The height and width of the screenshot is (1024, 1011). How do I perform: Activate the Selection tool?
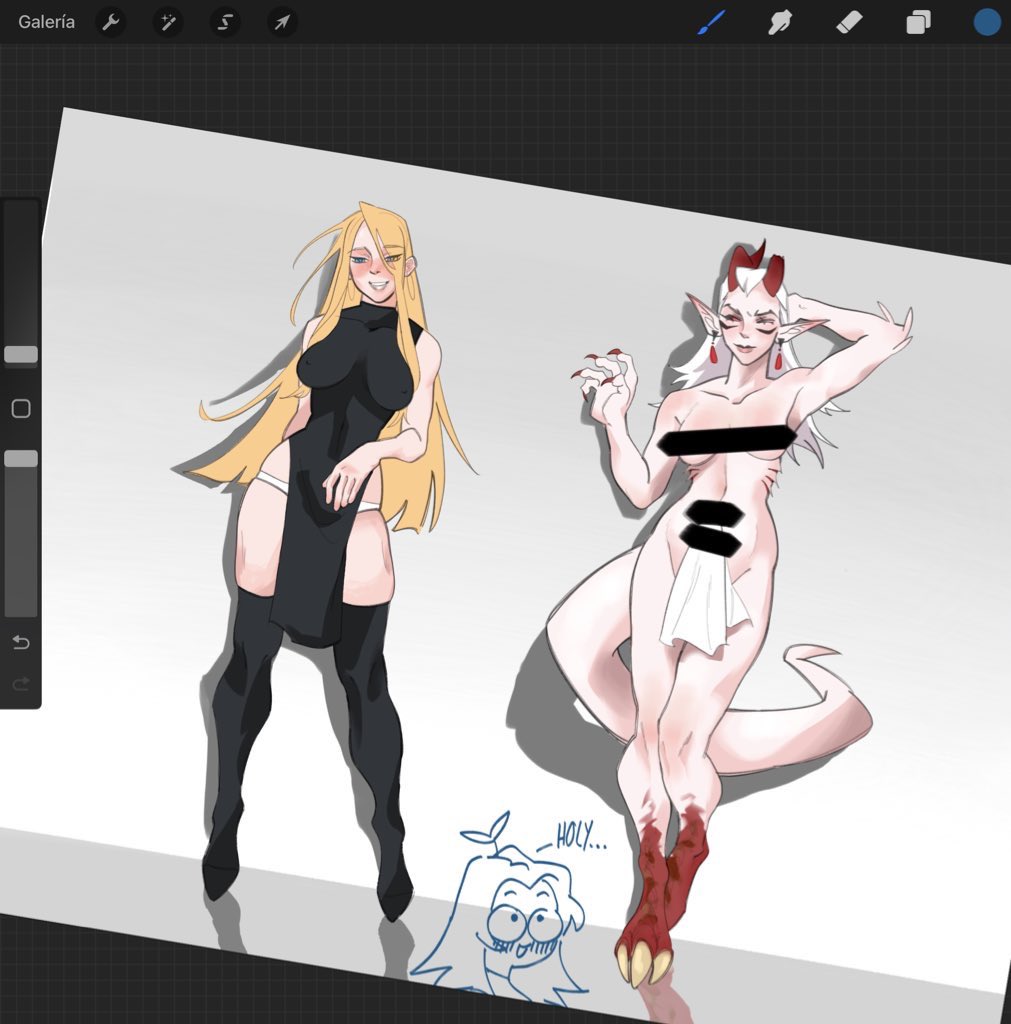(224, 22)
